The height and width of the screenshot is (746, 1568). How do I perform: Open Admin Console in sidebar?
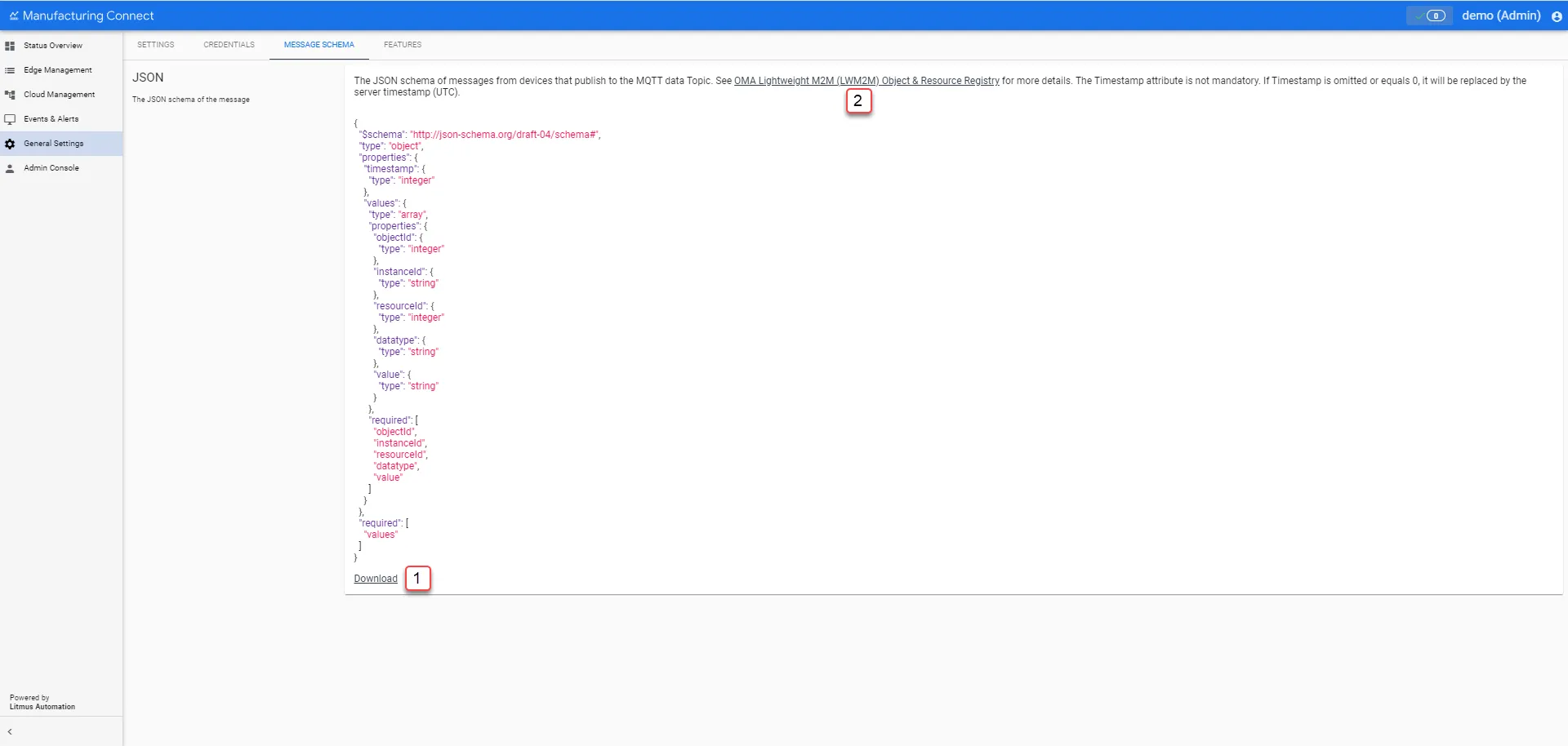(61, 168)
